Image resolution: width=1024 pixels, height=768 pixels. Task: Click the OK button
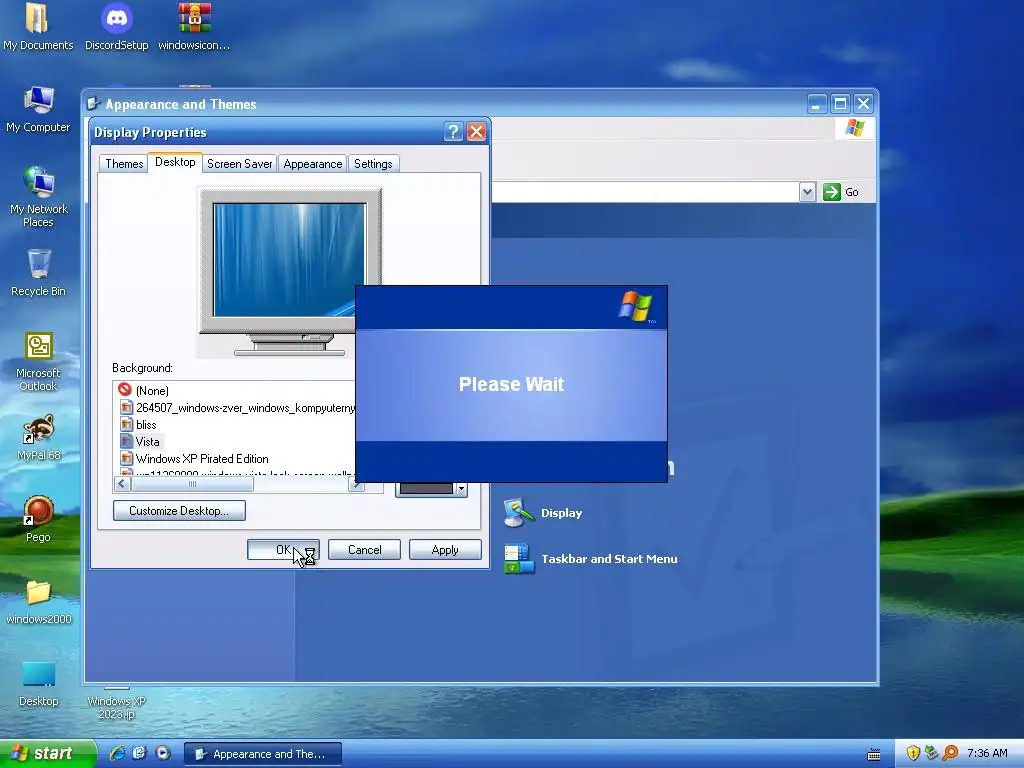pyautogui.click(x=283, y=550)
